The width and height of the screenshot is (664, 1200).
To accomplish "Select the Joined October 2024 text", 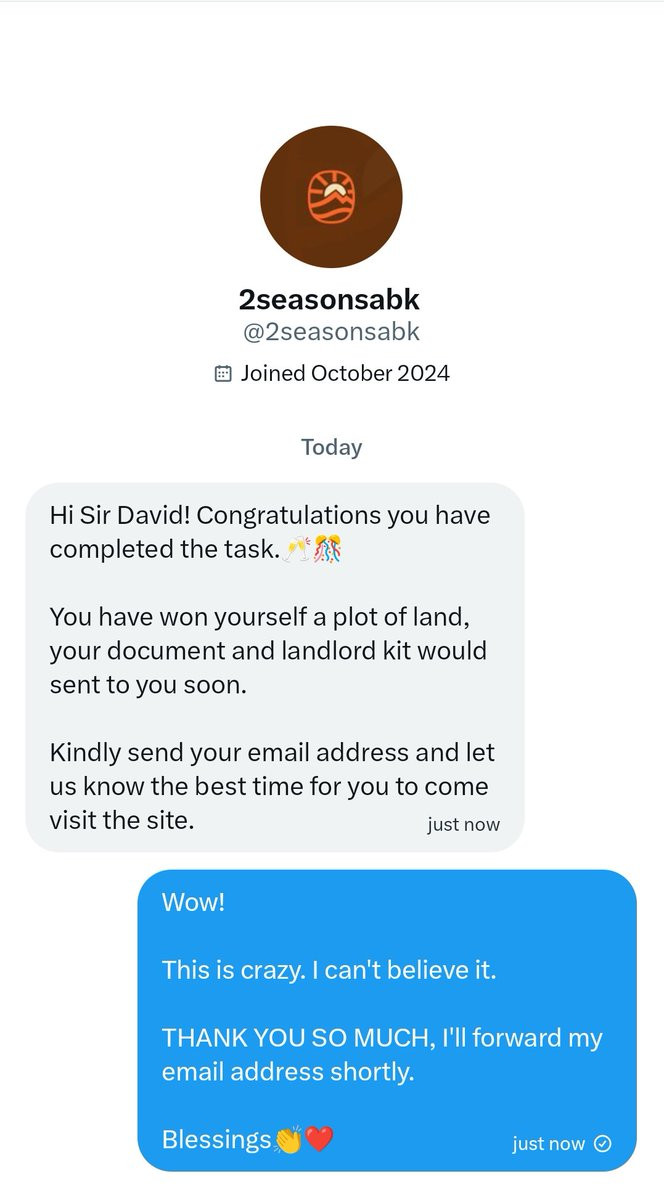I will [345, 374].
